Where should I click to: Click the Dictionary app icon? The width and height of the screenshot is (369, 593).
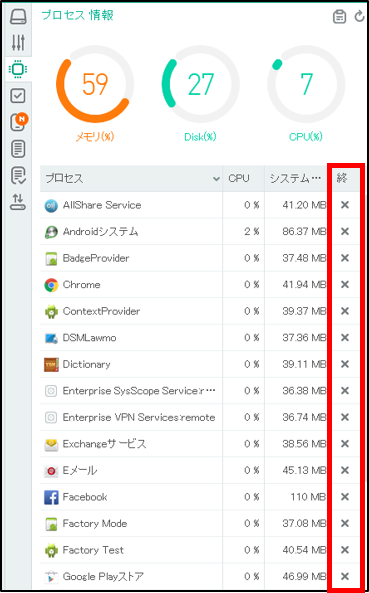(x=51, y=364)
